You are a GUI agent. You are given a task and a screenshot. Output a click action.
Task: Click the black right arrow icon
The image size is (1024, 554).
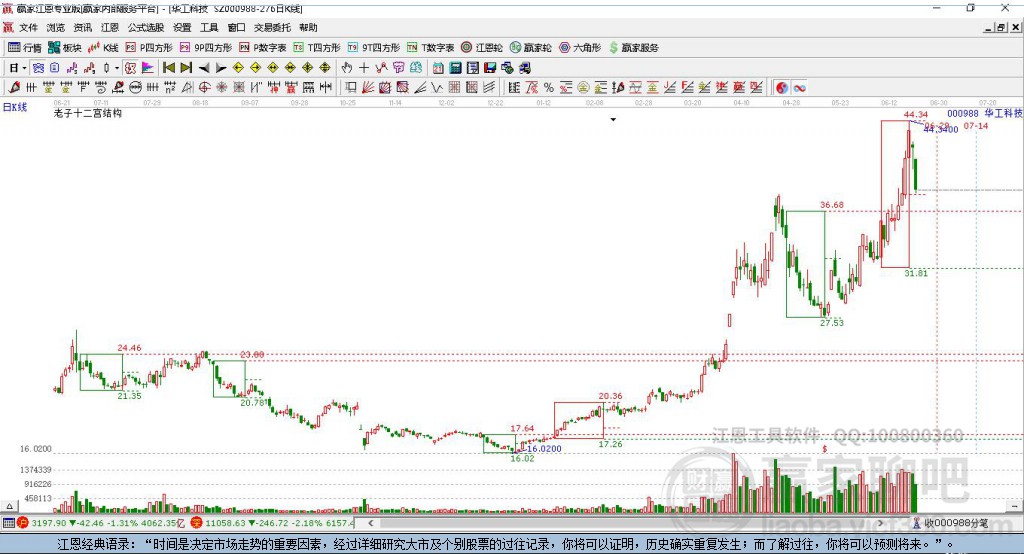pos(221,68)
